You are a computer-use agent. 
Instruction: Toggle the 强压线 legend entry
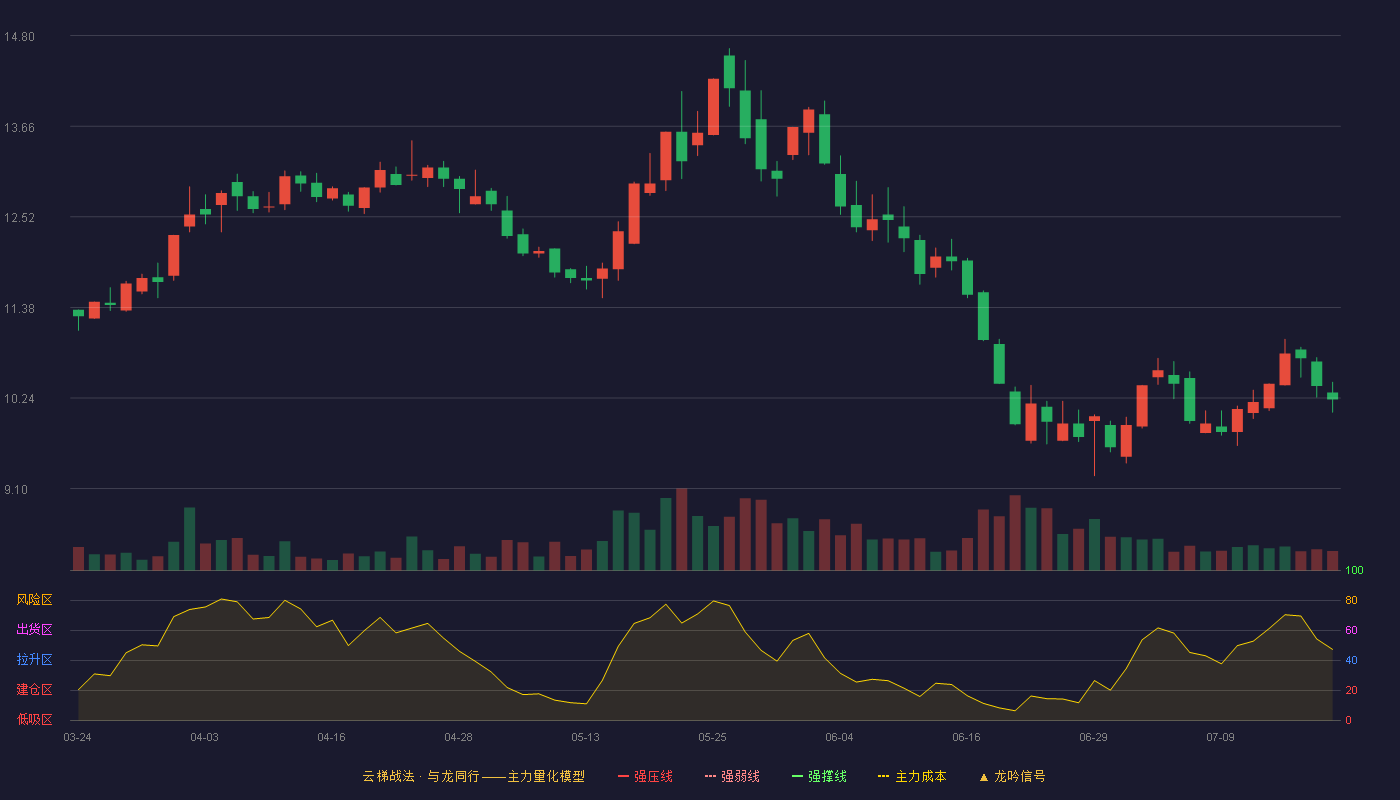coord(645,776)
